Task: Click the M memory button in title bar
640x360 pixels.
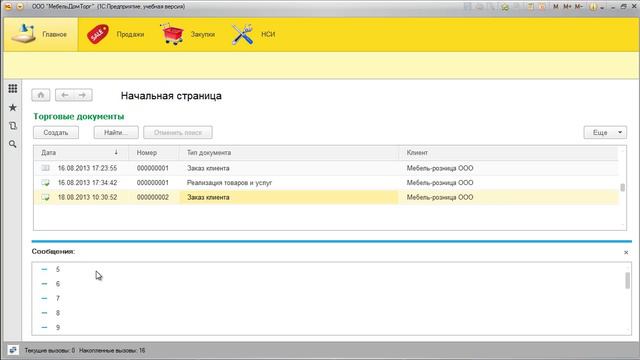Action: 556,7
